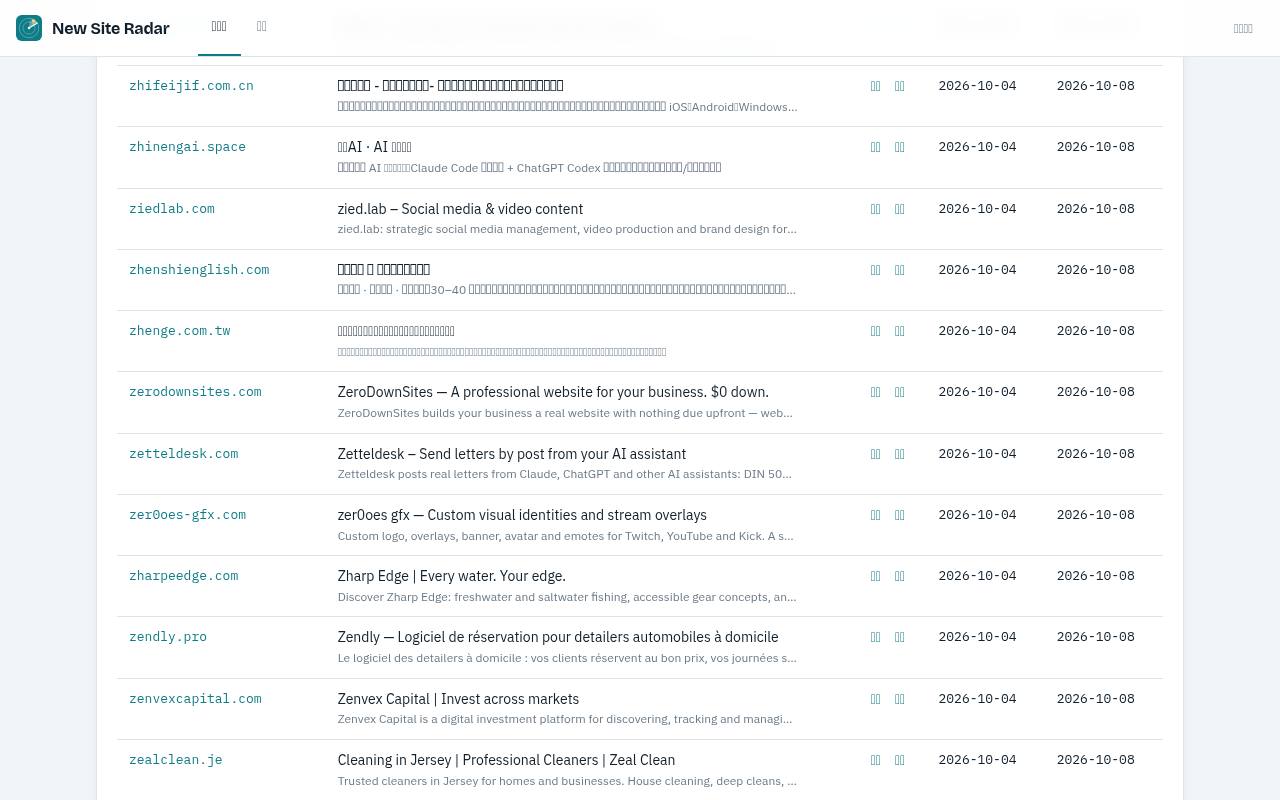
Task: Open the zer0oes-gfx.com domain link
Action: point(187,515)
